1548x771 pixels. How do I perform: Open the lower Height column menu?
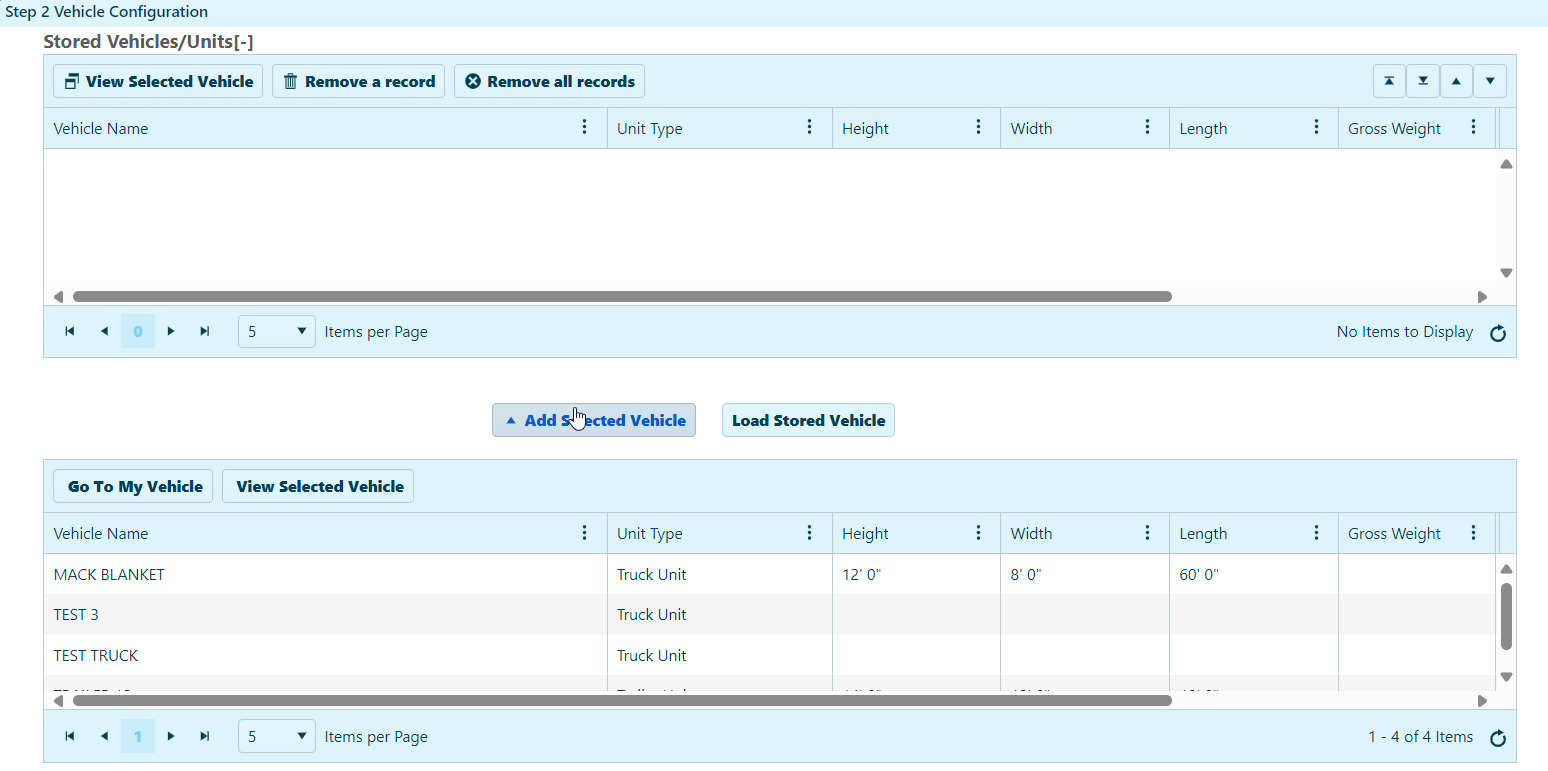(x=978, y=533)
